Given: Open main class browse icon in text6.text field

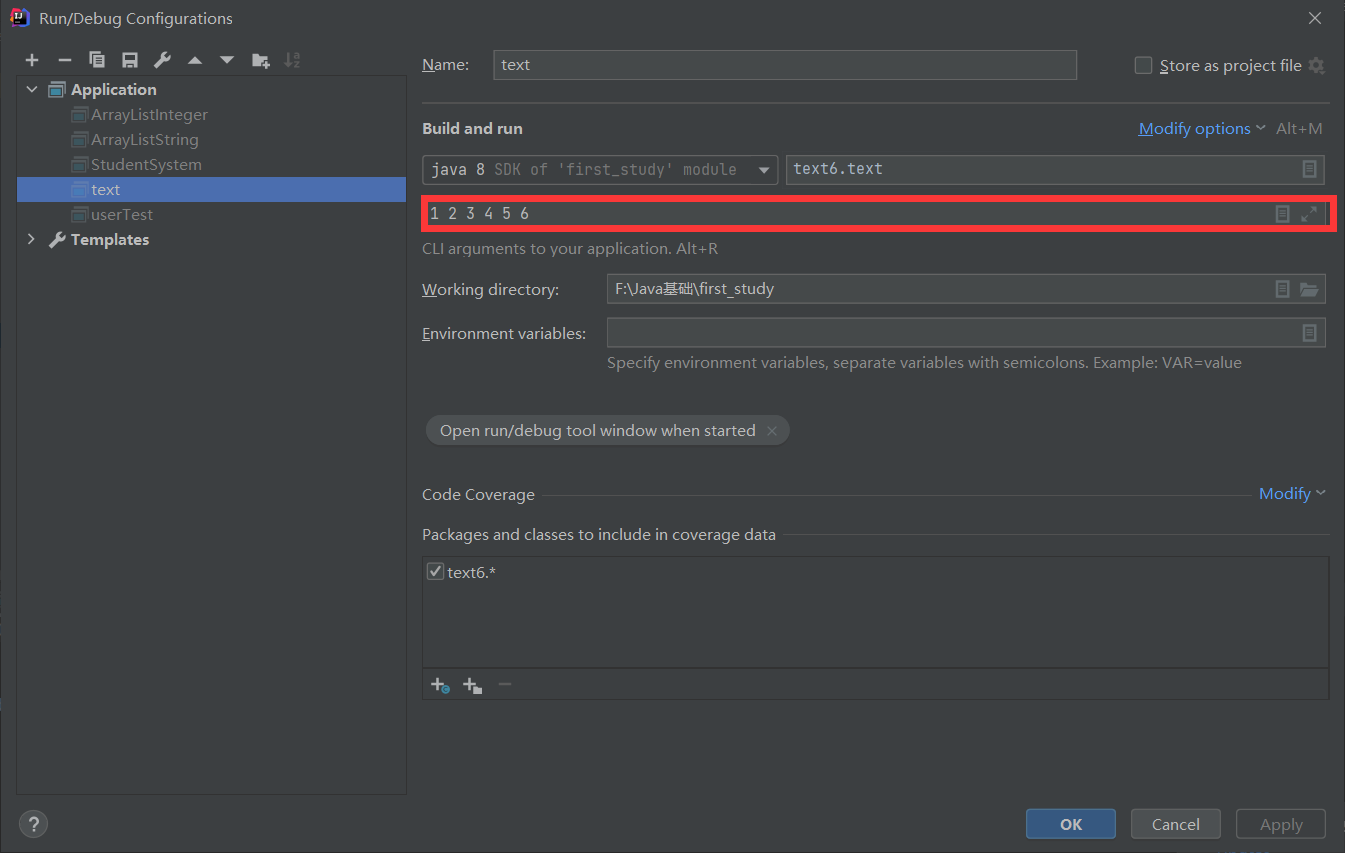Looking at the screenshot, I should [x=1309, y=169].
